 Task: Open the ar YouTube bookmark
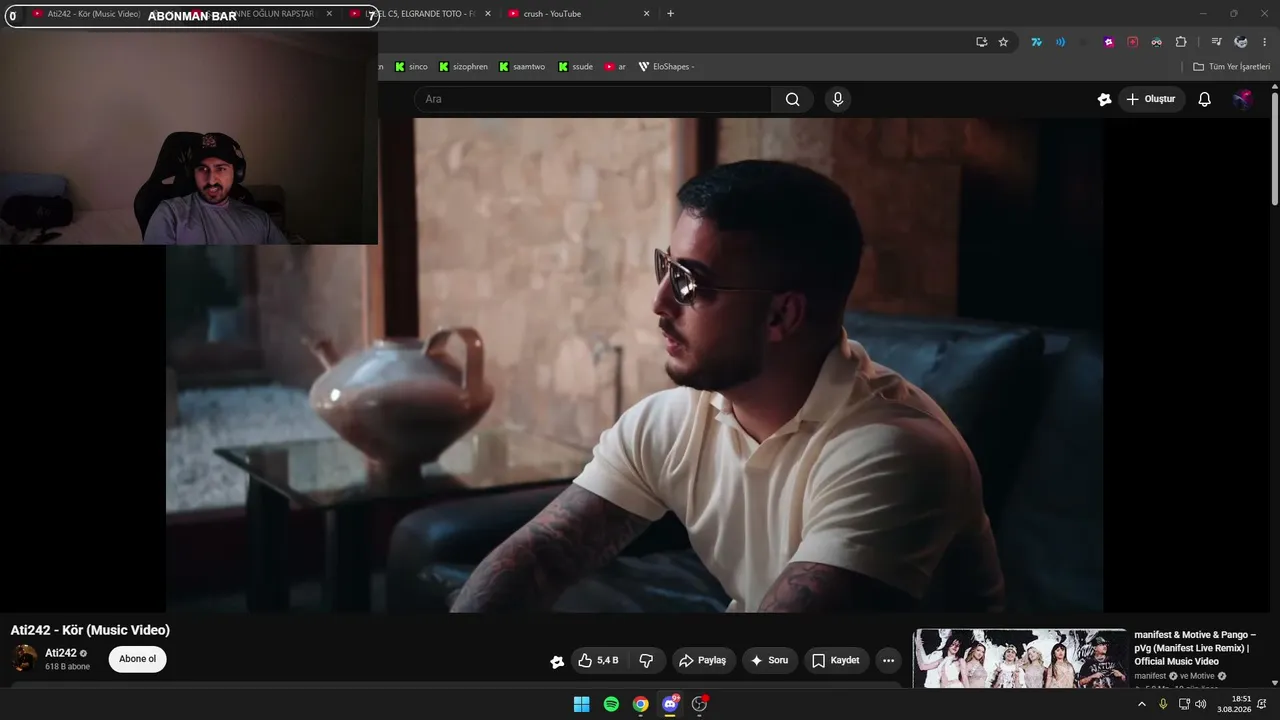pyautogui.click(x=615, y=67)
